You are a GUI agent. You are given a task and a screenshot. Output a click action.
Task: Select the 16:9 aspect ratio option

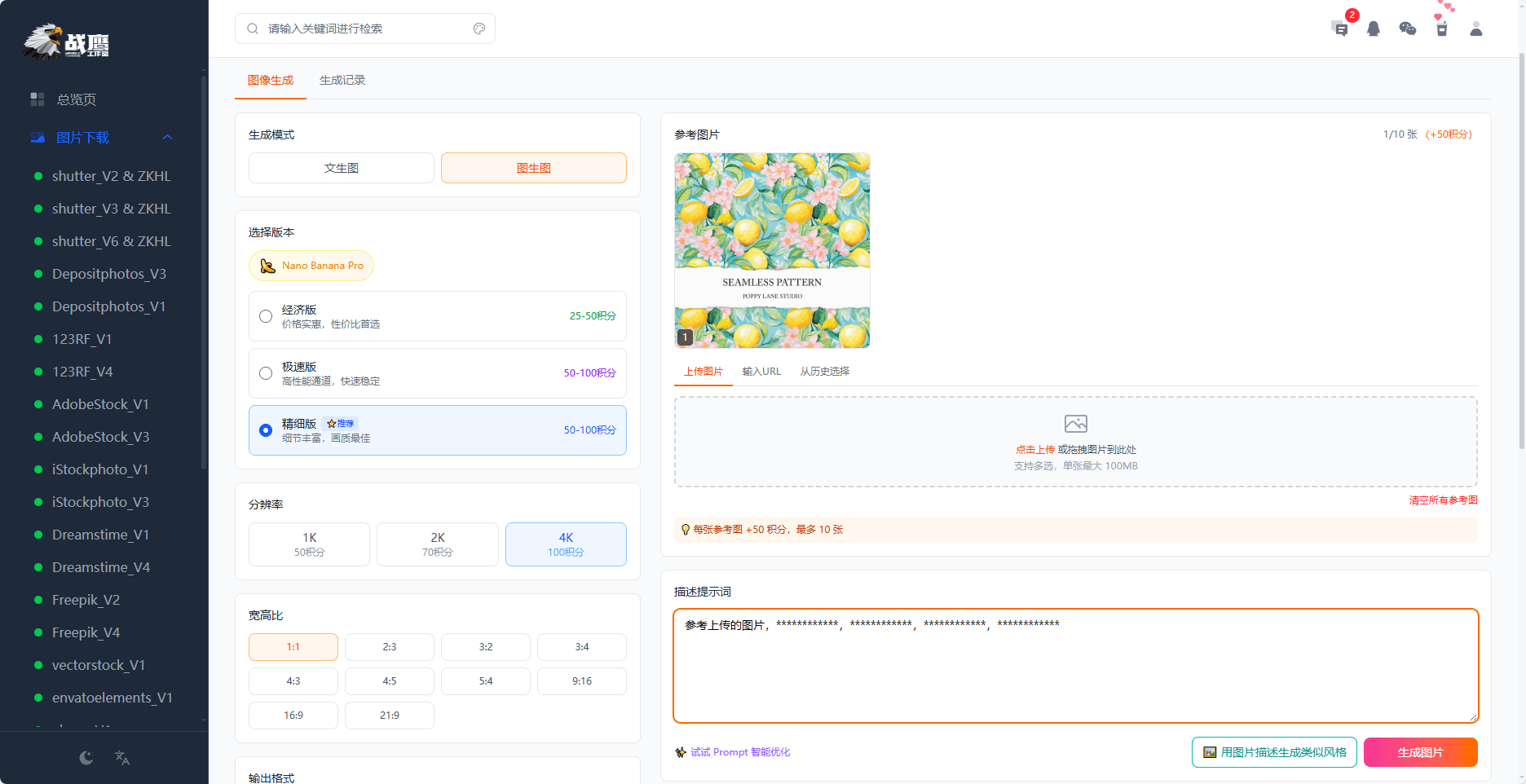point(293,715)
